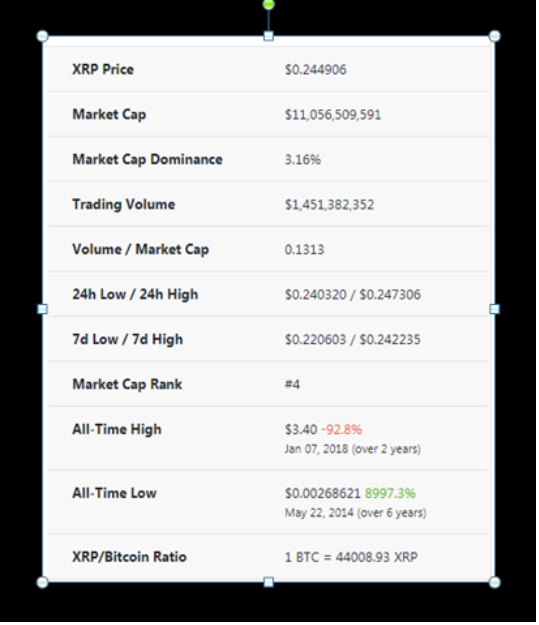Click the Market Cap Rank #4 value
This screenshot has width=539, height=625.
click(292, 385)
